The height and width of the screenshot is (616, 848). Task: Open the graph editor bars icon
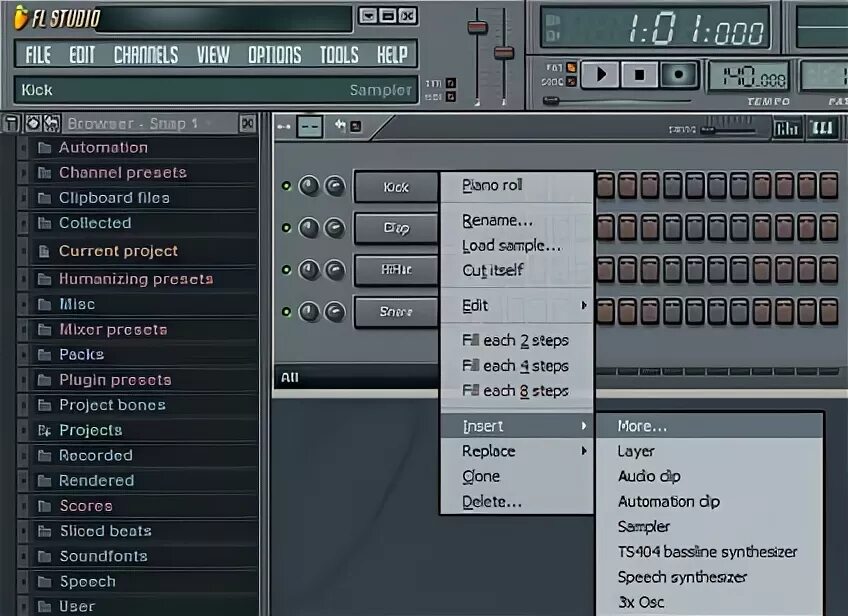786,128
